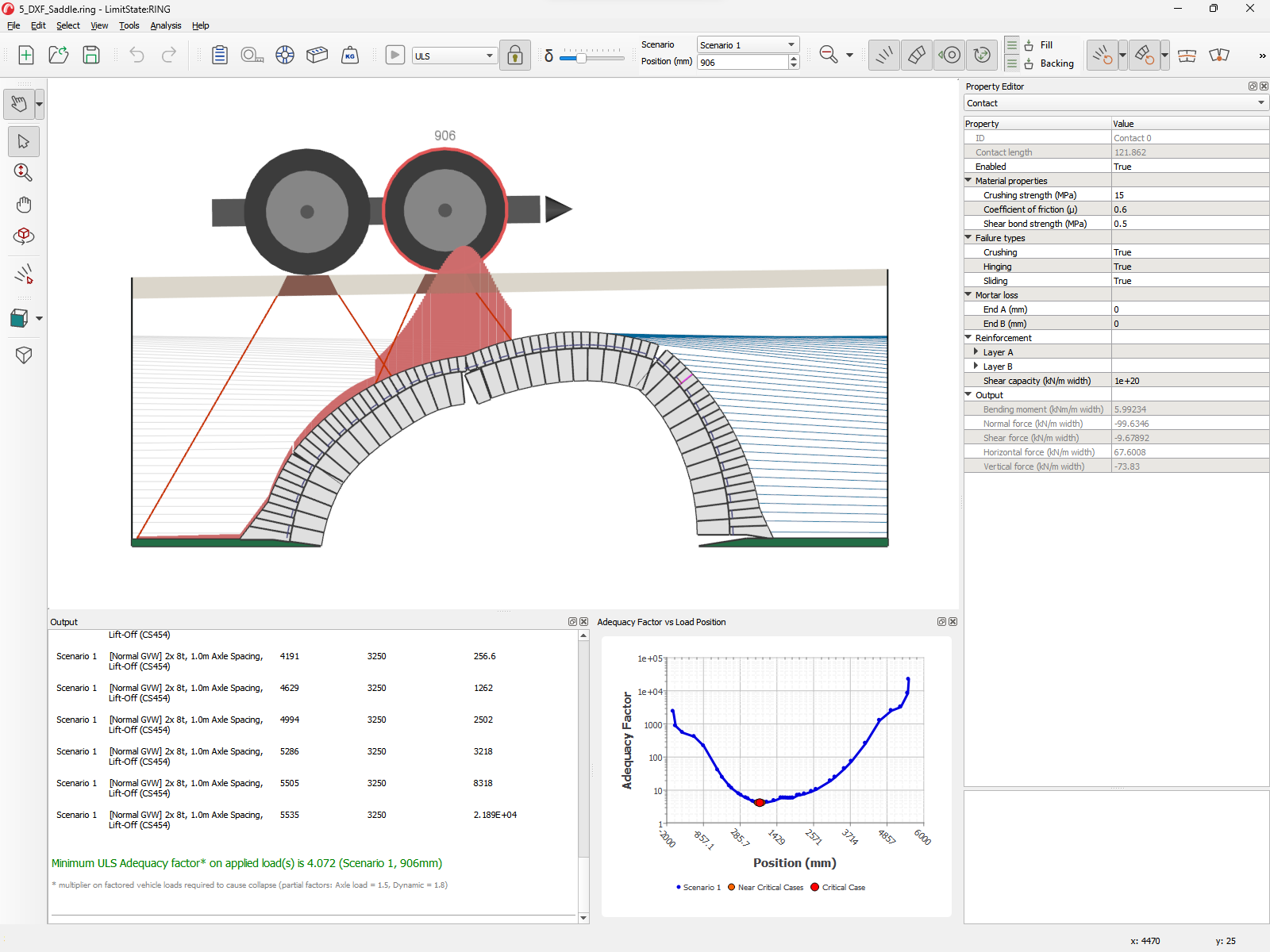The width and height of the screenshot is (1270, 952).
Task: Select the 3D rotate cube tool
Action: tap(24, 236)
